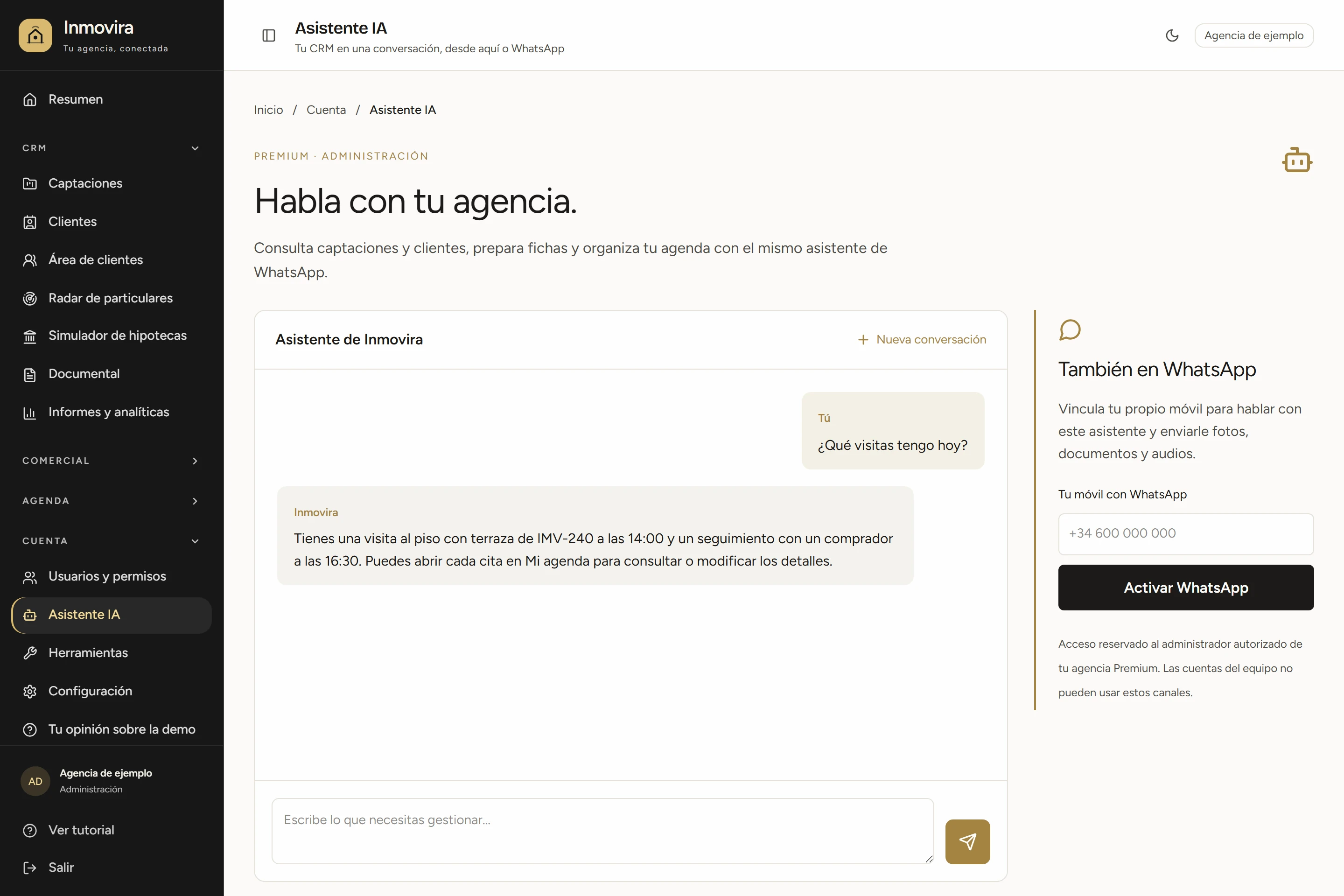This screenshot has height=896, width=1344.
Task: Send message with paper plane button
Action: (967, 841)
